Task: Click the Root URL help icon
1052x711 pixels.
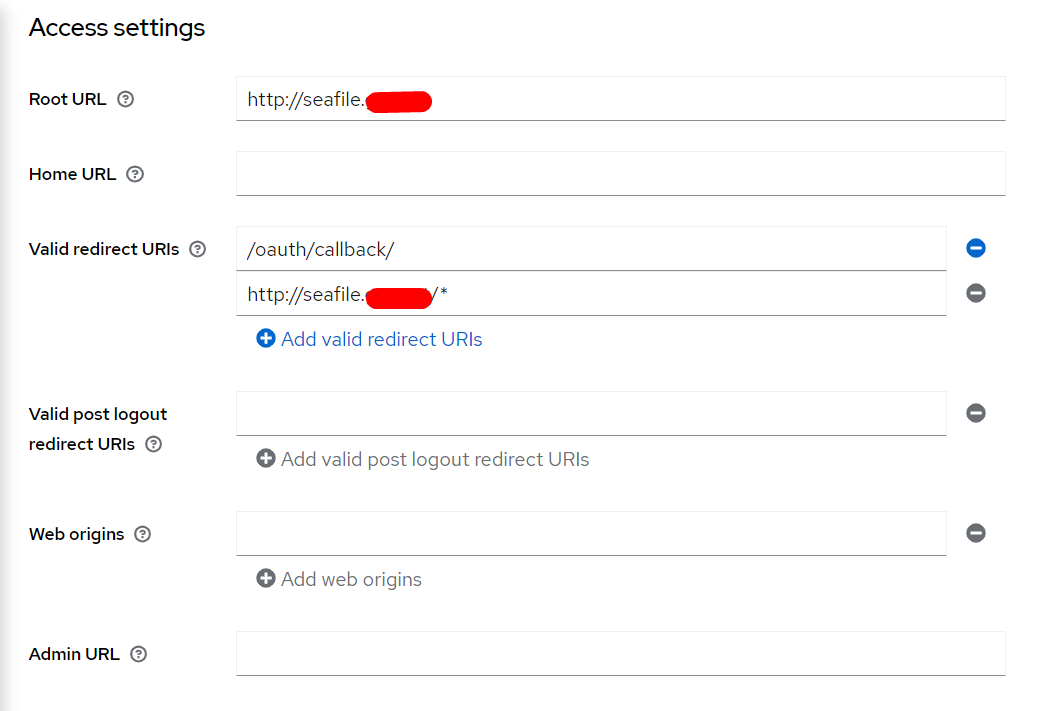Action: (x=125, y=99)
